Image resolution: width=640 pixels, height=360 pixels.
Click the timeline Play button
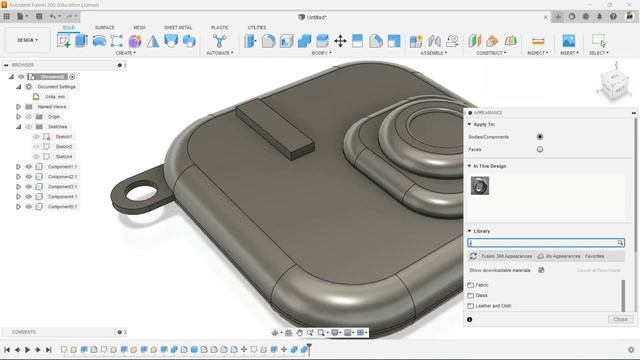pyautogui.click(x=27, y=350)
